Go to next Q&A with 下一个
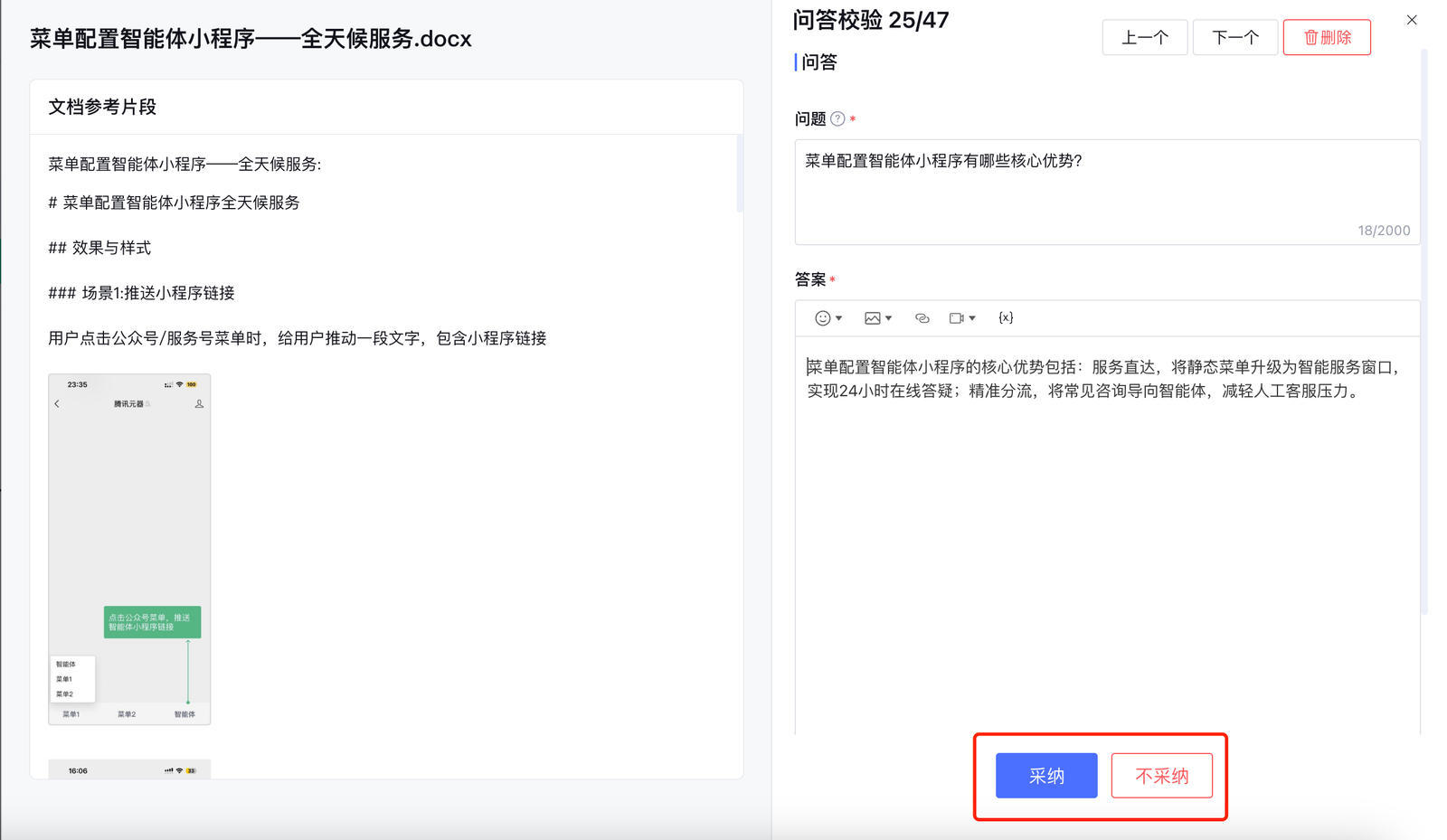Image resolution: width=1447 pixels, height=840 pixels. 1234,38
